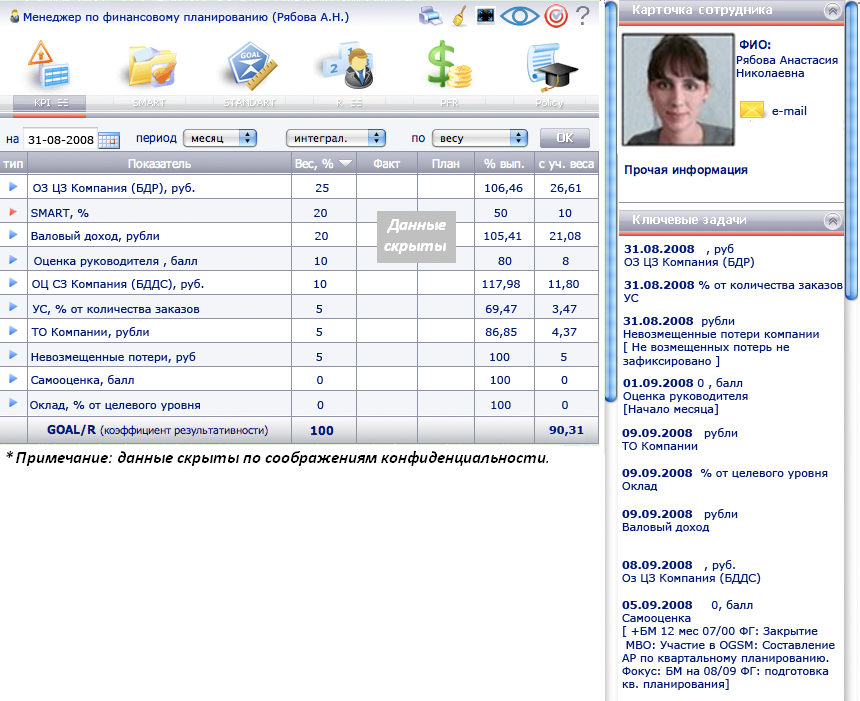
Task: Open task 09.09.2008 ТО Компании
Action: [x=680, y=439]
